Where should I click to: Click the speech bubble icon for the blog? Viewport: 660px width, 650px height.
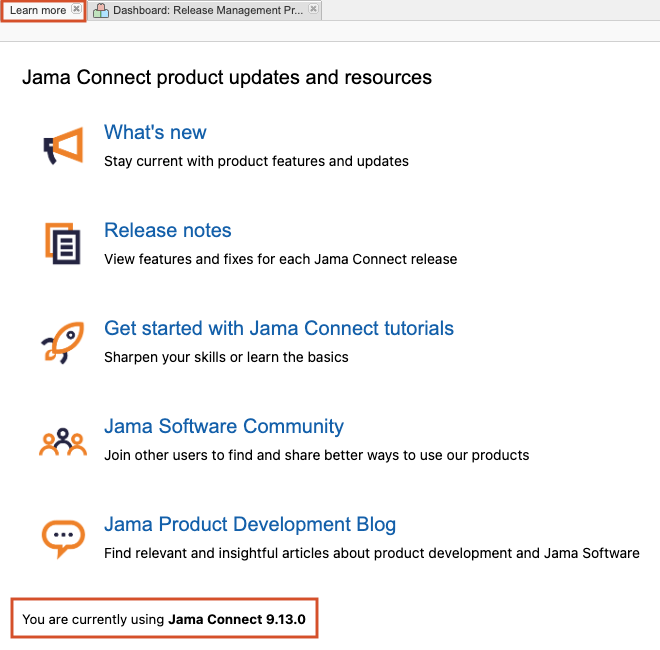(x=62, y=538)
